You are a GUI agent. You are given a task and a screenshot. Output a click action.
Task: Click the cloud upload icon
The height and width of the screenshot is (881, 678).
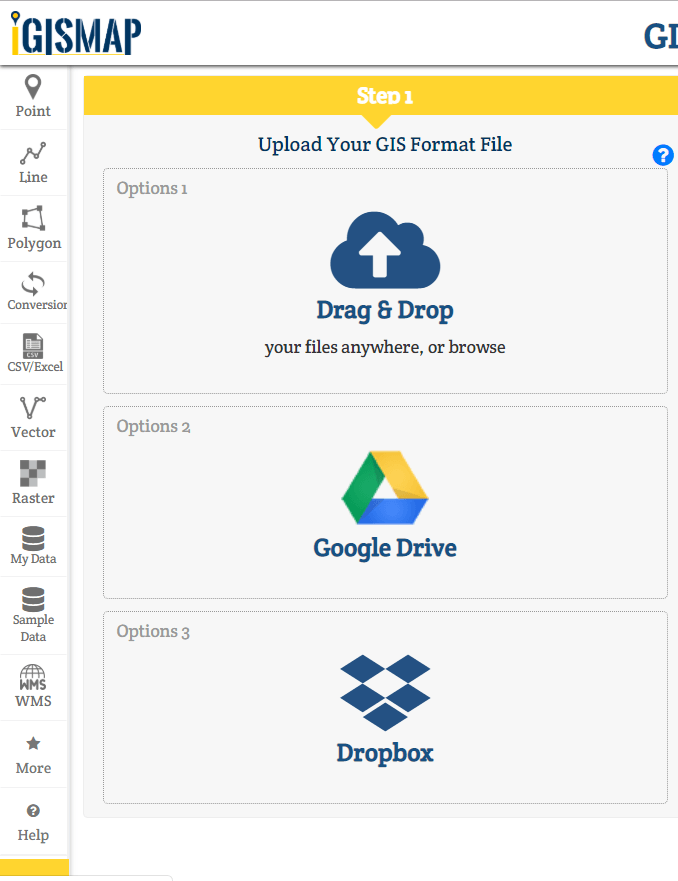[385, 250]
